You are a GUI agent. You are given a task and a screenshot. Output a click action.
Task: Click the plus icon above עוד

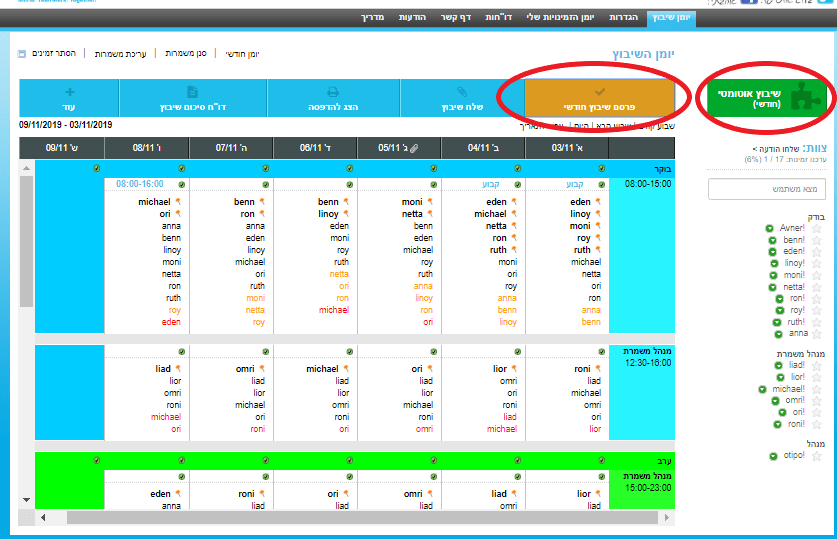pyautogui.click(x=69, y=91)
